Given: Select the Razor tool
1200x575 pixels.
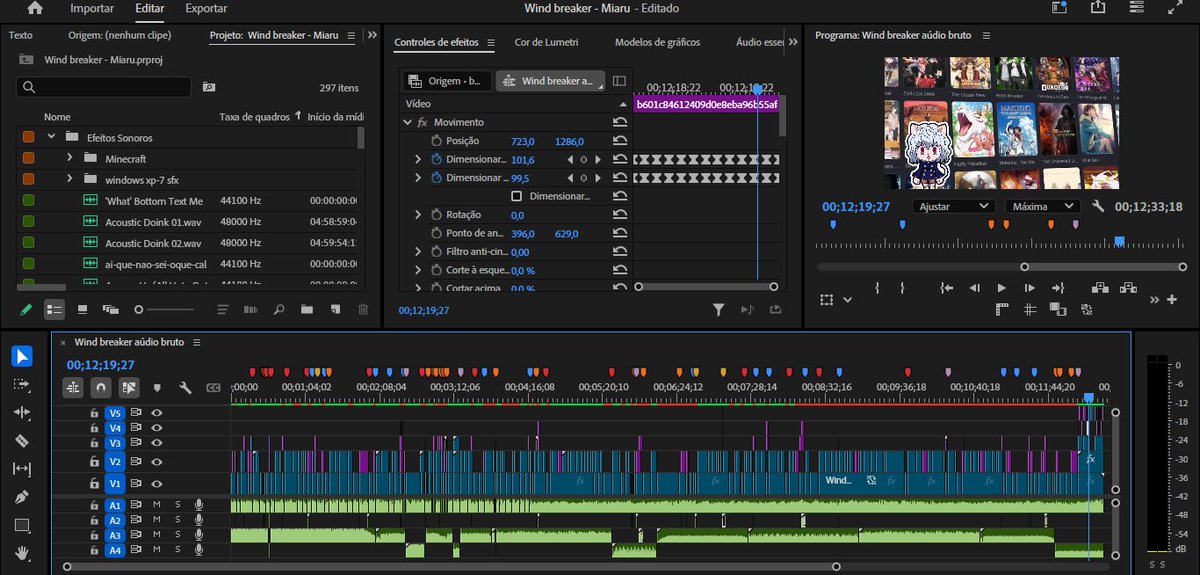Looking at the screenshot, I should (x=22, y=440).
